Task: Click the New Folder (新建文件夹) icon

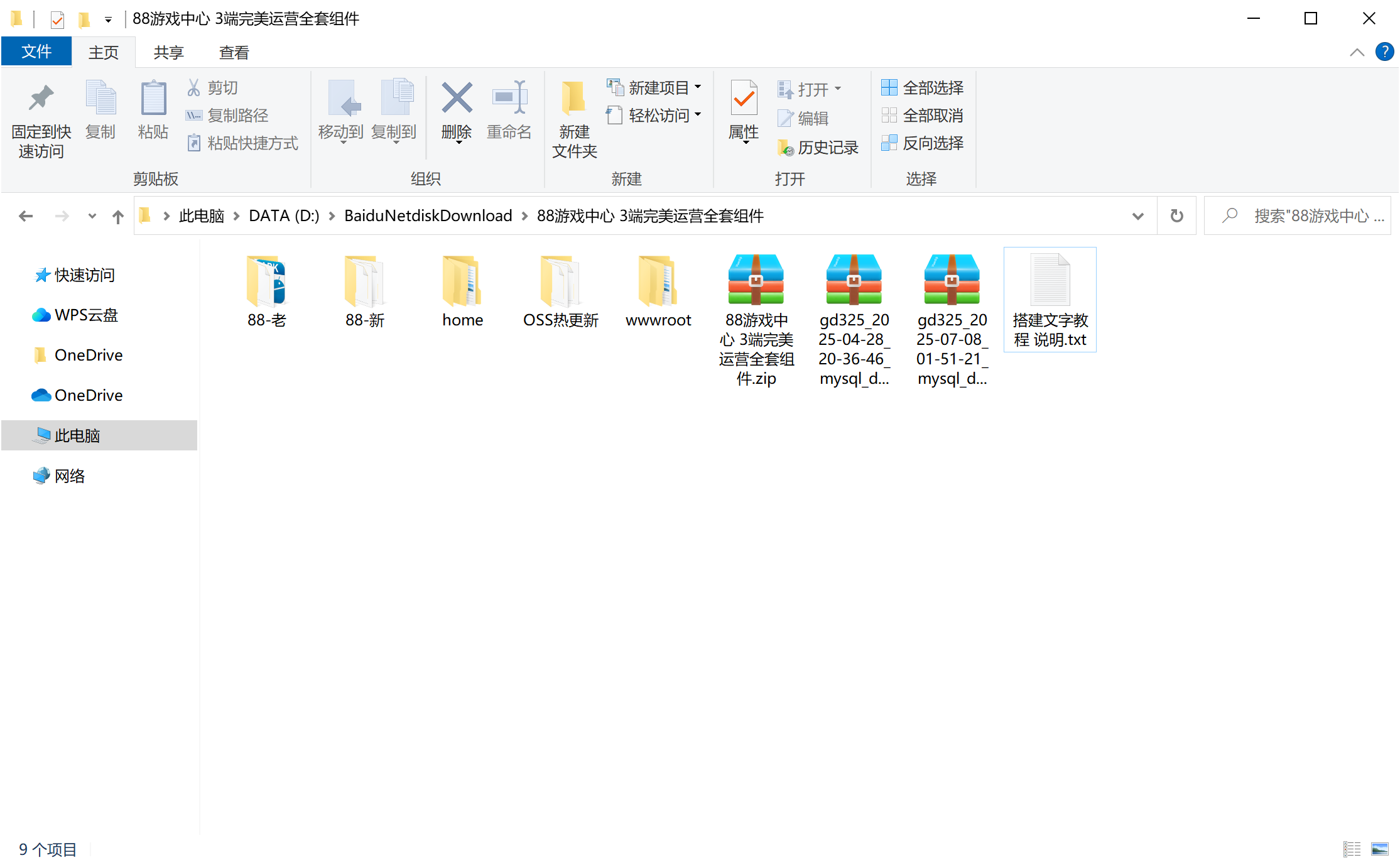Action: [x=573, y=99]
